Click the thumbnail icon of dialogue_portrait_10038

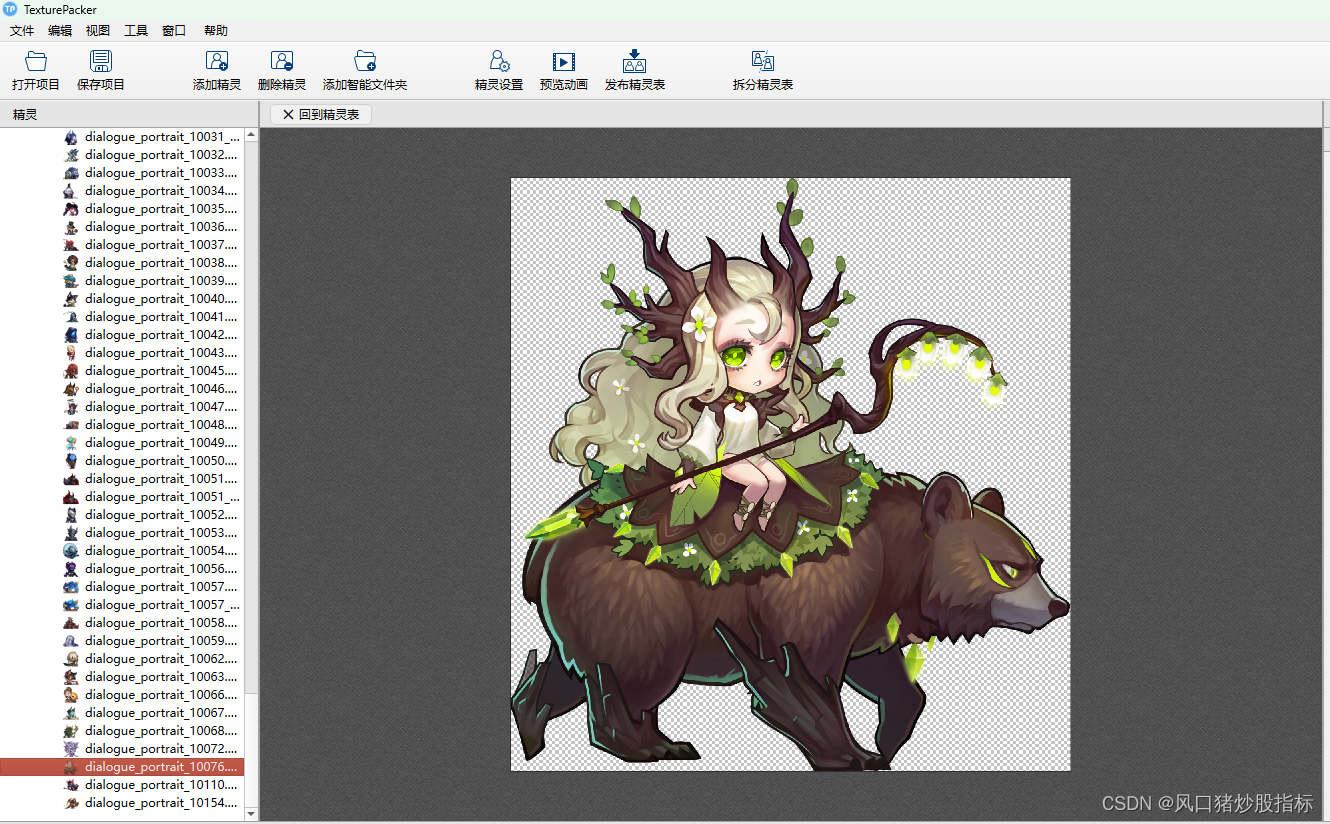(x=71, y=263)
